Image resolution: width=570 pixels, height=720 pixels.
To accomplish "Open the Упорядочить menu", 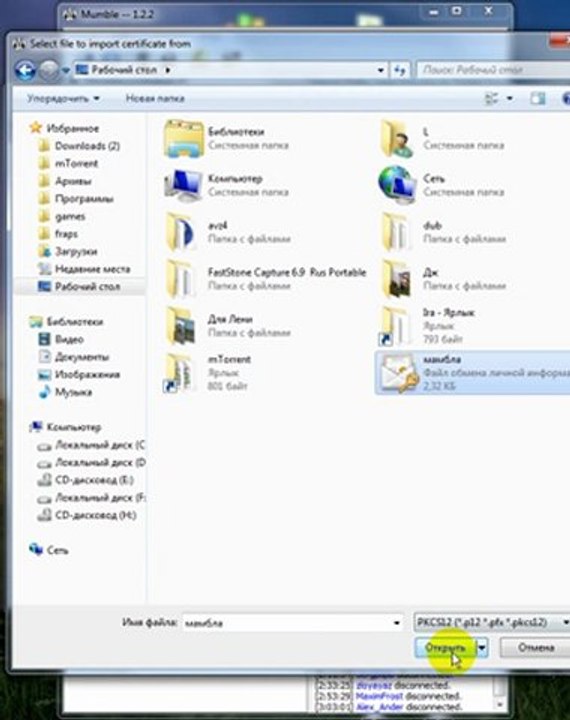I will pos(63,98).
